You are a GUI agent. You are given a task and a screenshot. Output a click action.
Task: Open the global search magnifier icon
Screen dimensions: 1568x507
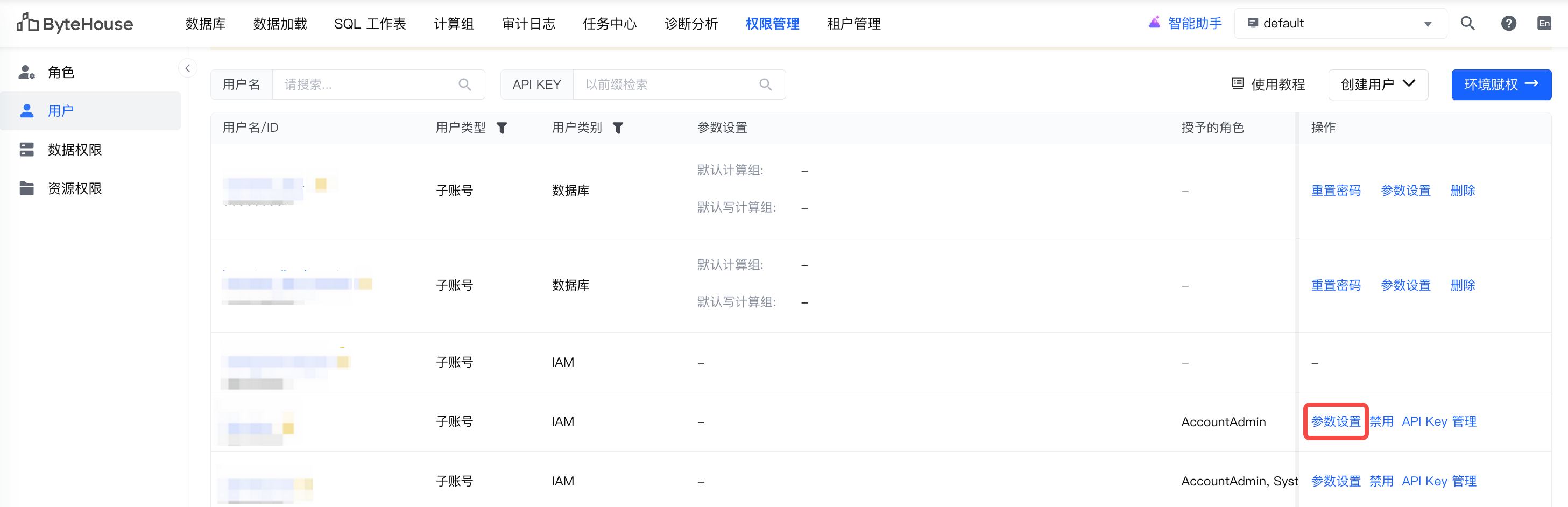1467,24
